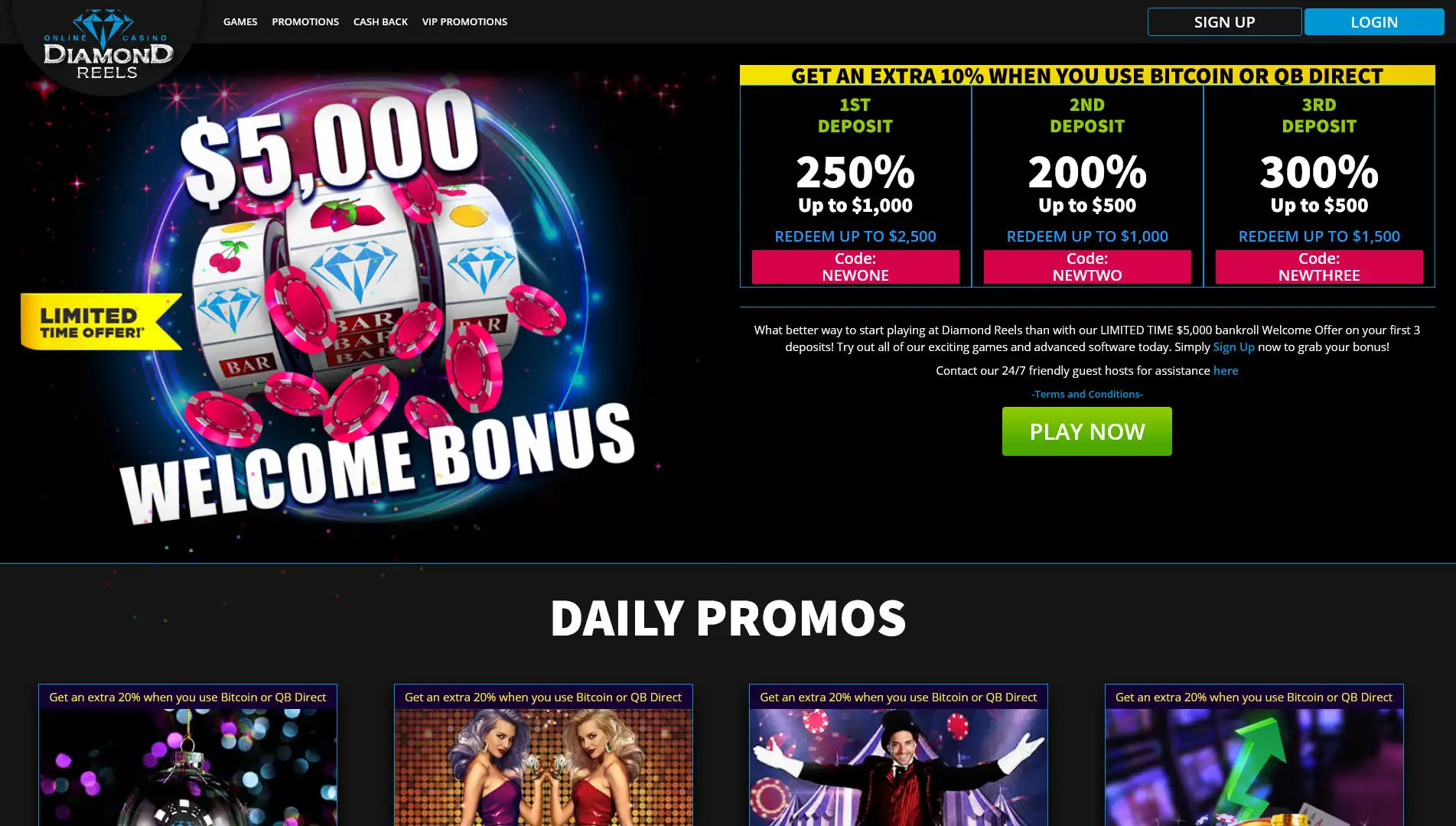Viewport: 1456px width, 826px height.
Task: Select the NEWTHREE bonus code box
Action: click(1319, 267)
